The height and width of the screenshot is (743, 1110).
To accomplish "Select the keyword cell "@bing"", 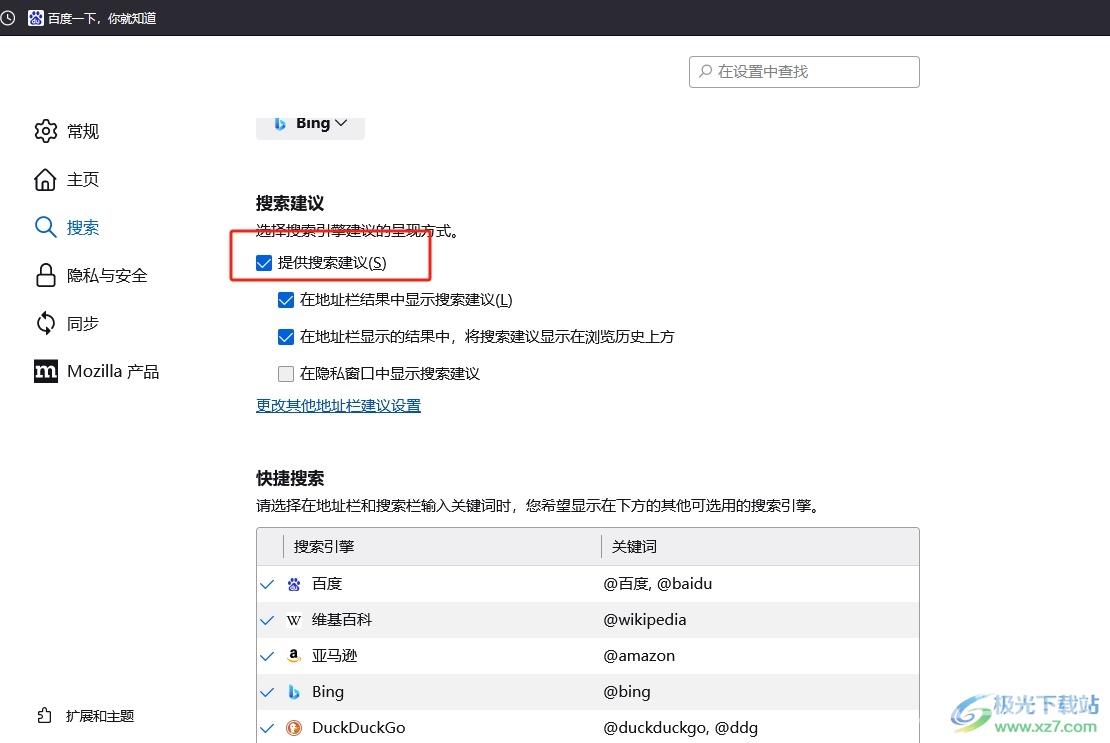I will 626,692.
